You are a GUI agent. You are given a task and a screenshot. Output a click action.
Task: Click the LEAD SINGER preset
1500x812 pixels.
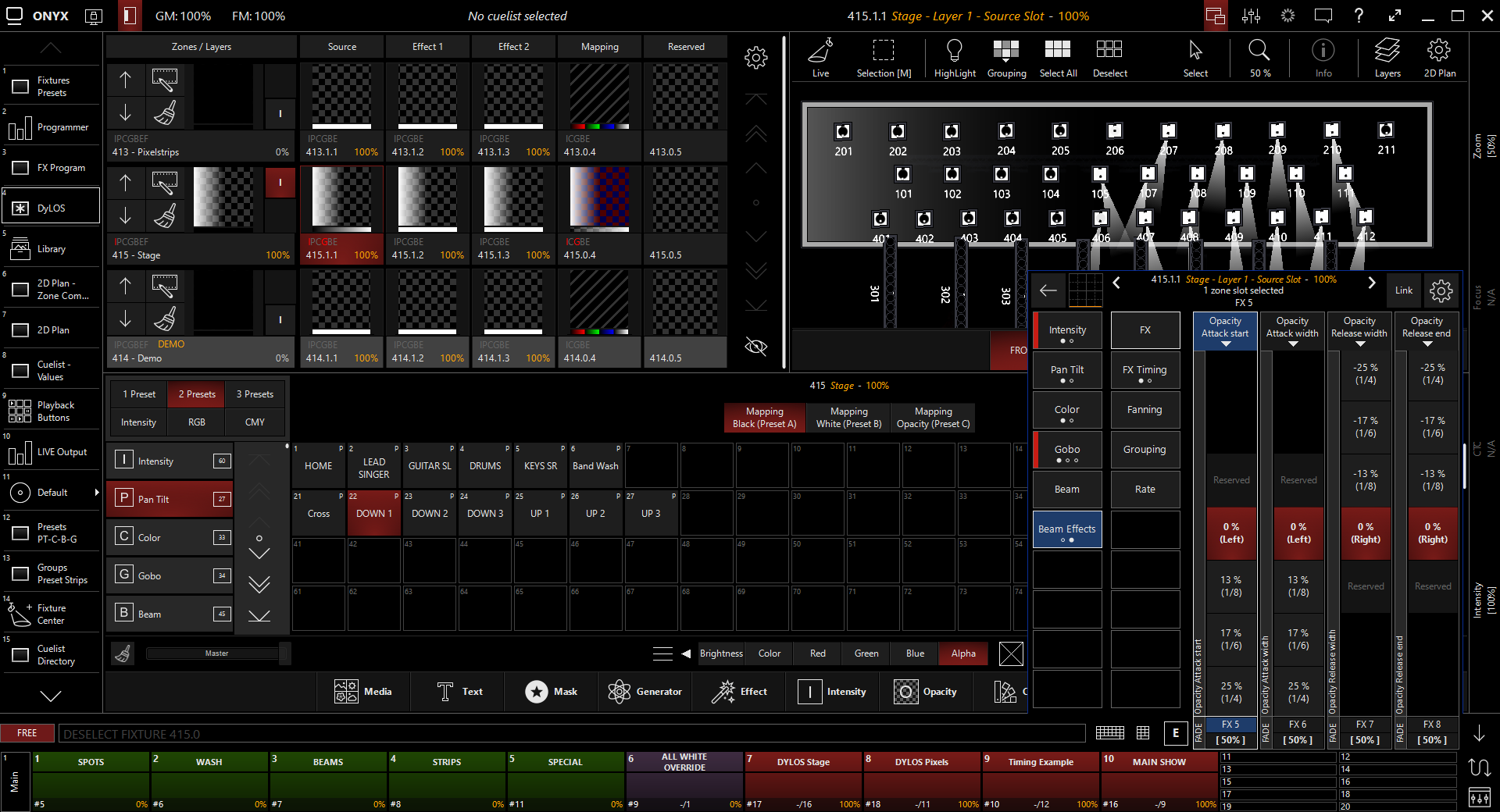coord(373,466)
